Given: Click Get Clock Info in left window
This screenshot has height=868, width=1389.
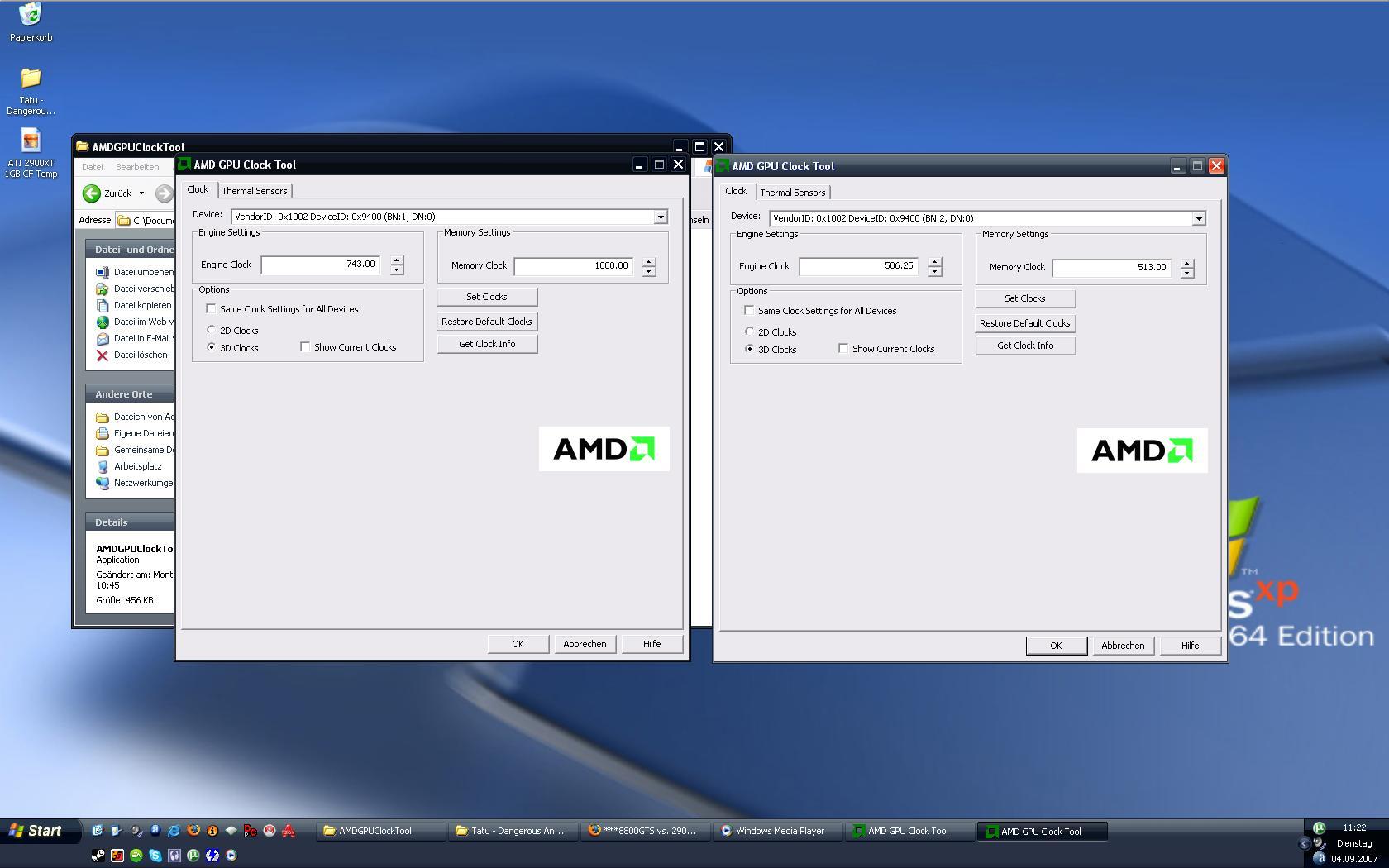Looking at the screenshot, I should coord(487,344).
